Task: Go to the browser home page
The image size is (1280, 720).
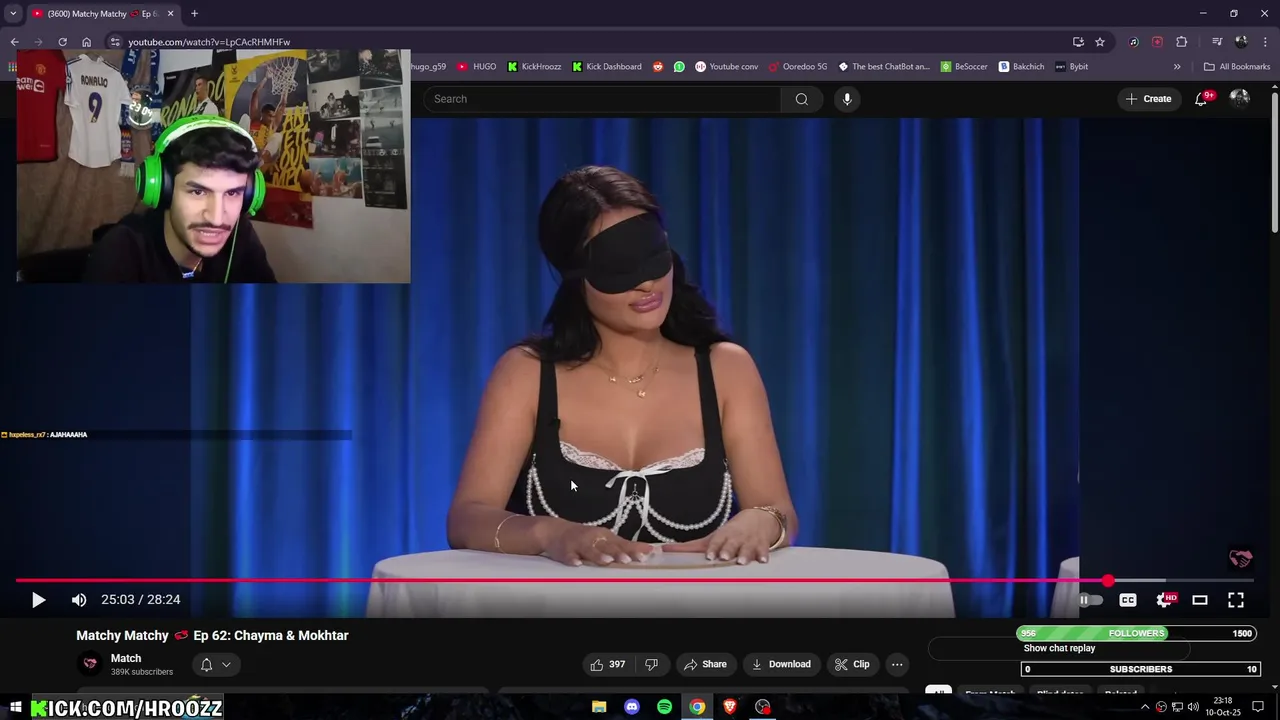Action: [x=86, y=42]
